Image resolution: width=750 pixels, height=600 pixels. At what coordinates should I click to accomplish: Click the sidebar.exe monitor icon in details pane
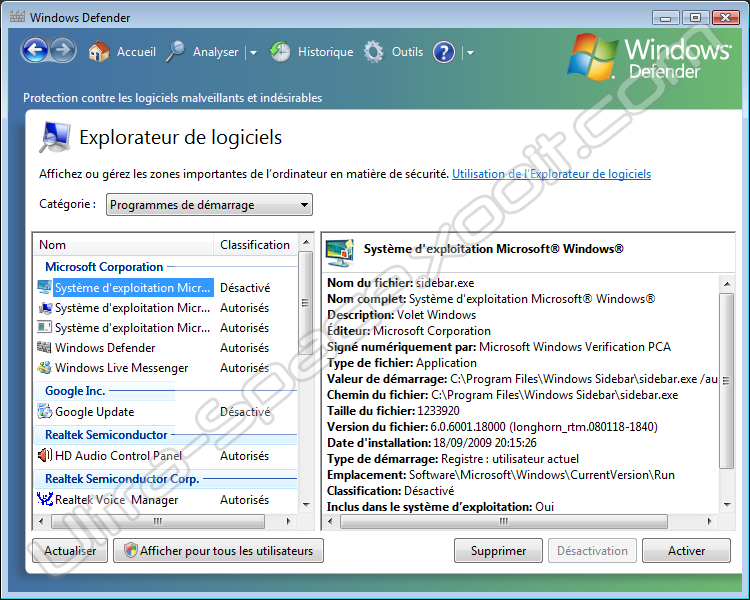(x=340, y=253)
